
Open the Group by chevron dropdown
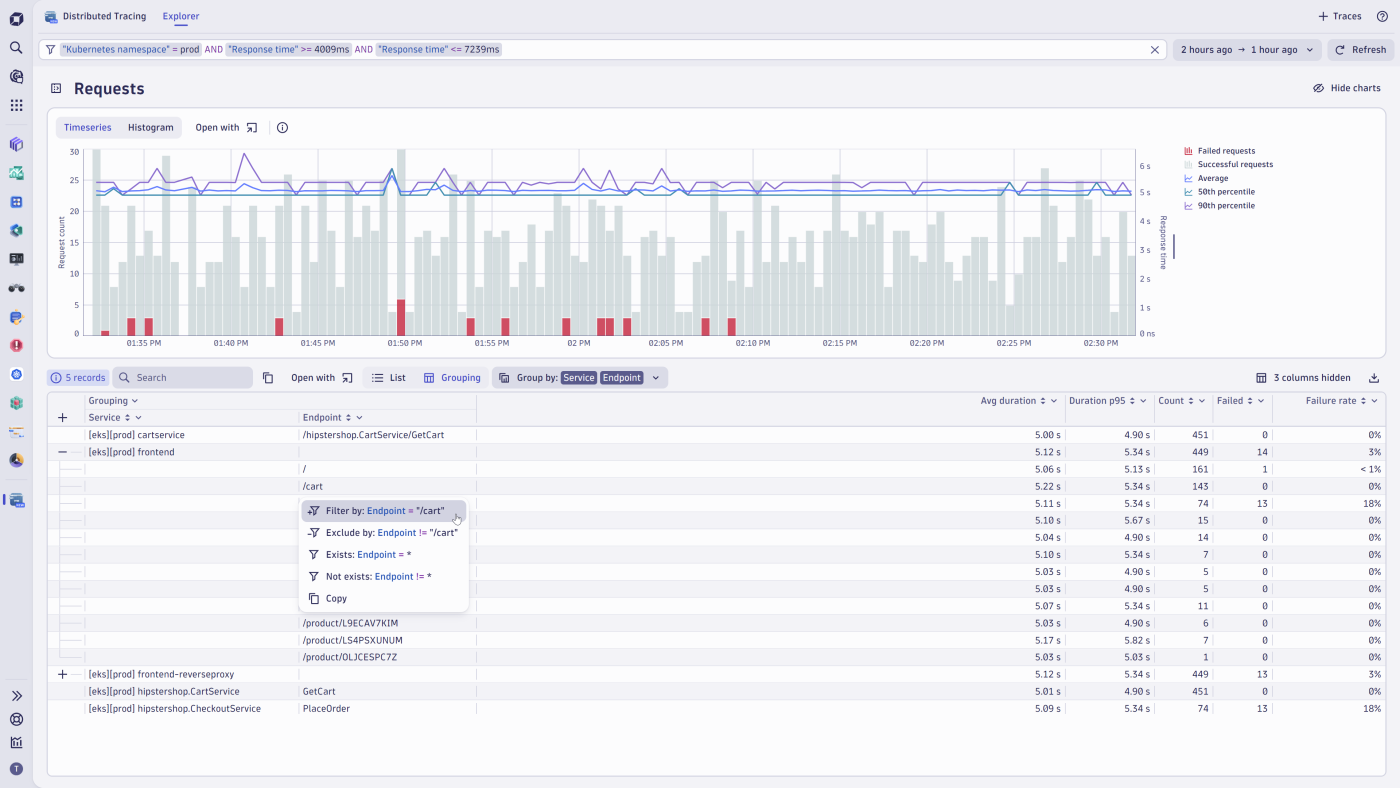pyautogui.click(x=655, y=377)
